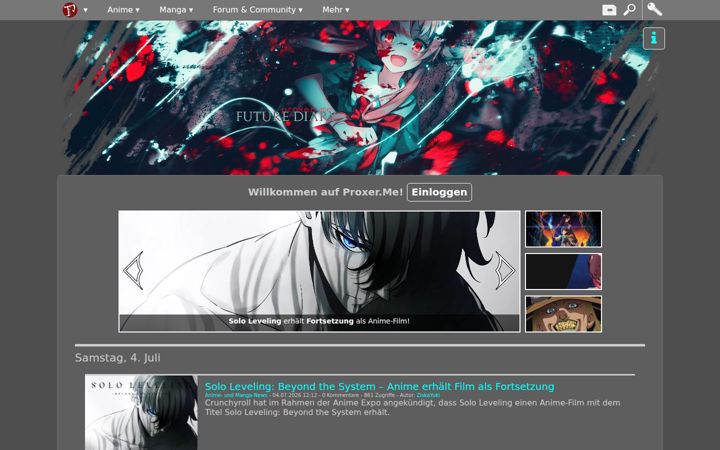Go to previous slide with left arrow
720x450 pixels.
(134, 270)
